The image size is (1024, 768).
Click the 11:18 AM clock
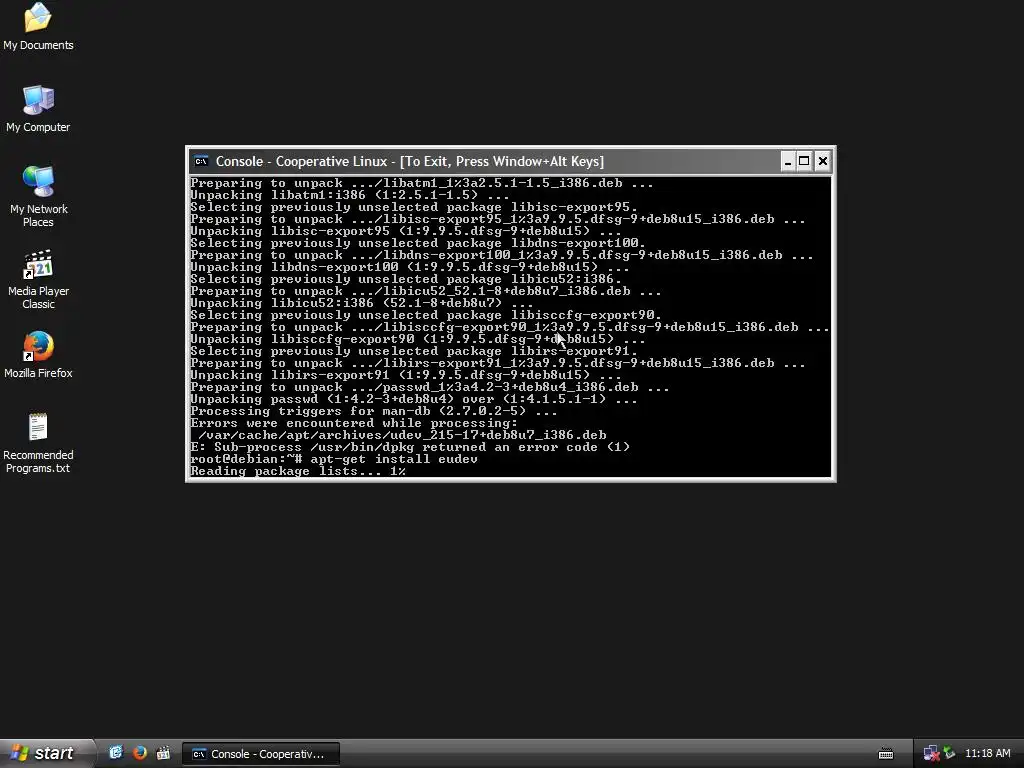pyautogui.click(x=987, y=754)
